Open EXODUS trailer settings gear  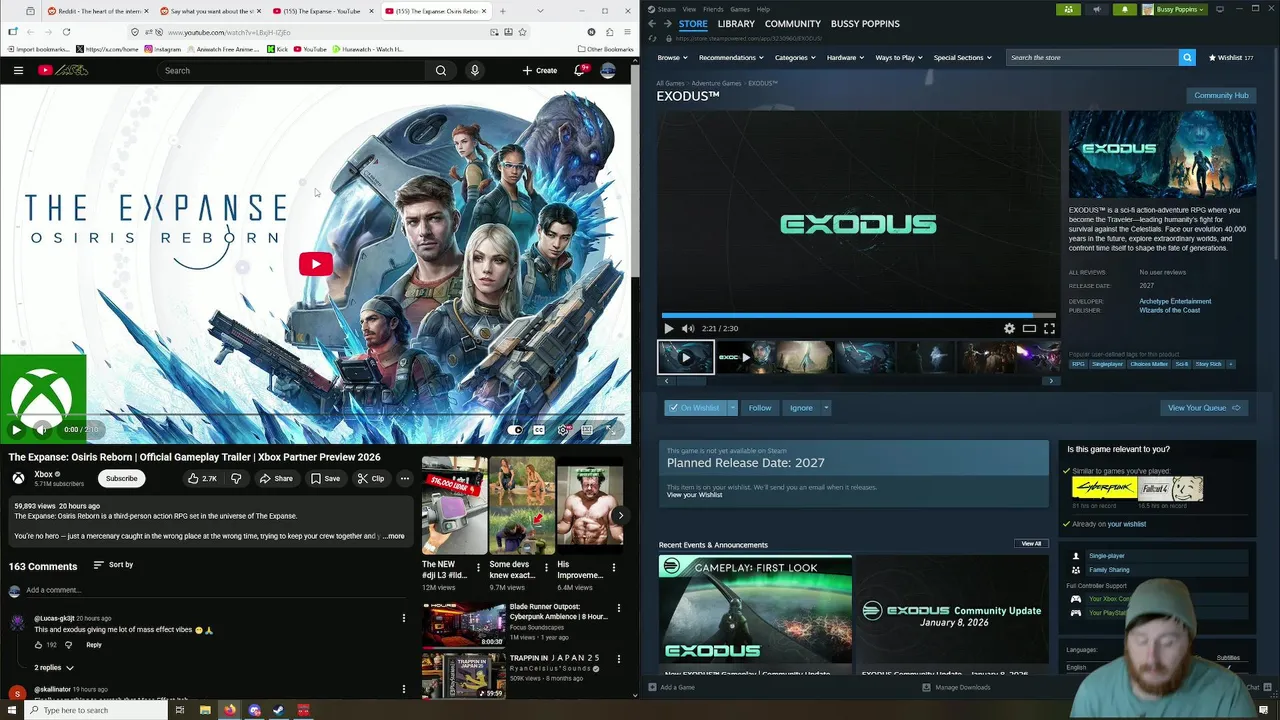coord(1009,328)
